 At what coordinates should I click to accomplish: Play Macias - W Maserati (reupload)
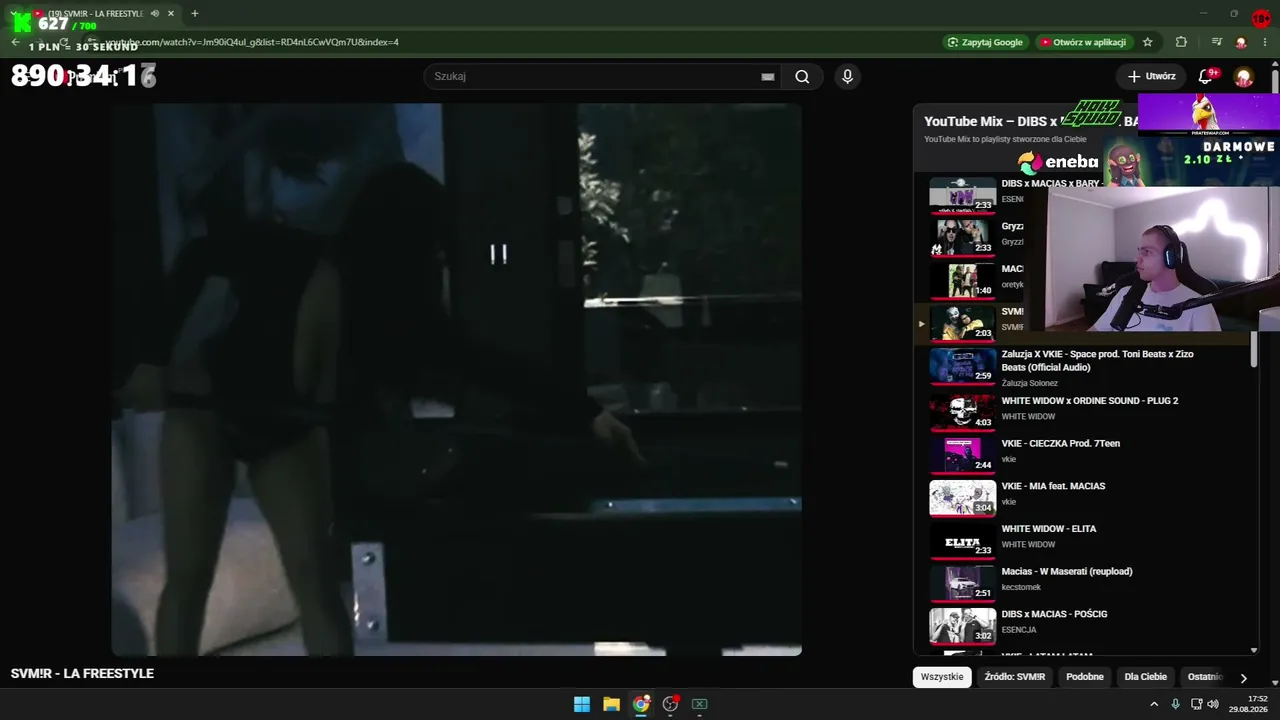[1067, 571]
